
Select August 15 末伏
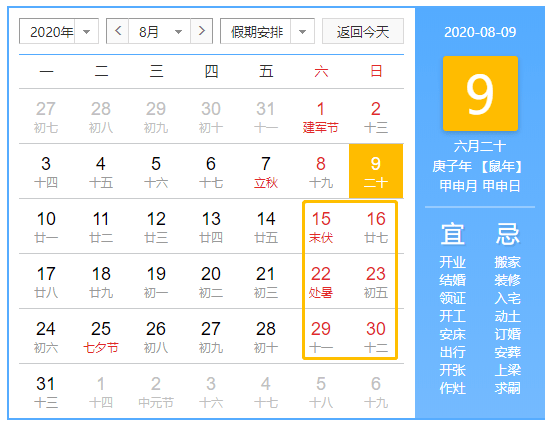[x=321, y=227]
